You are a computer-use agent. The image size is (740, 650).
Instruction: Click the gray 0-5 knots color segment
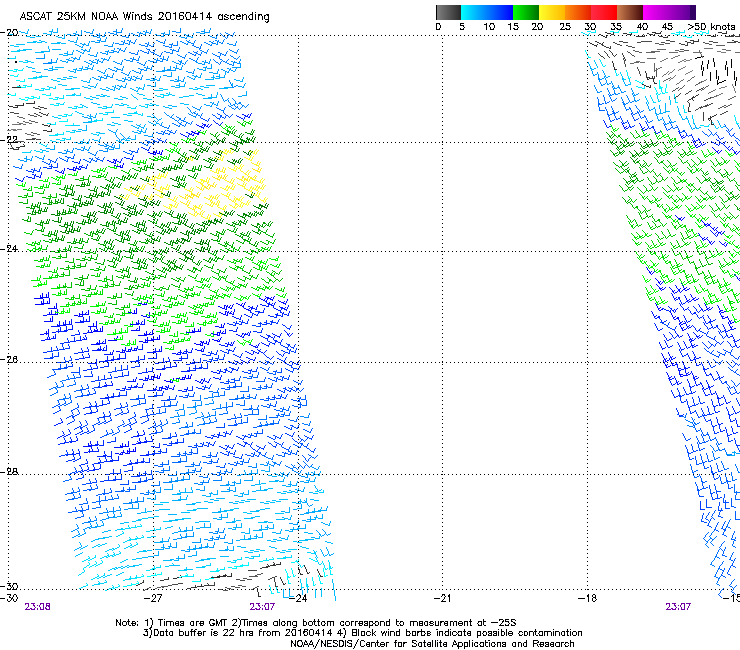pyautogui.click(x=448, y=12)
